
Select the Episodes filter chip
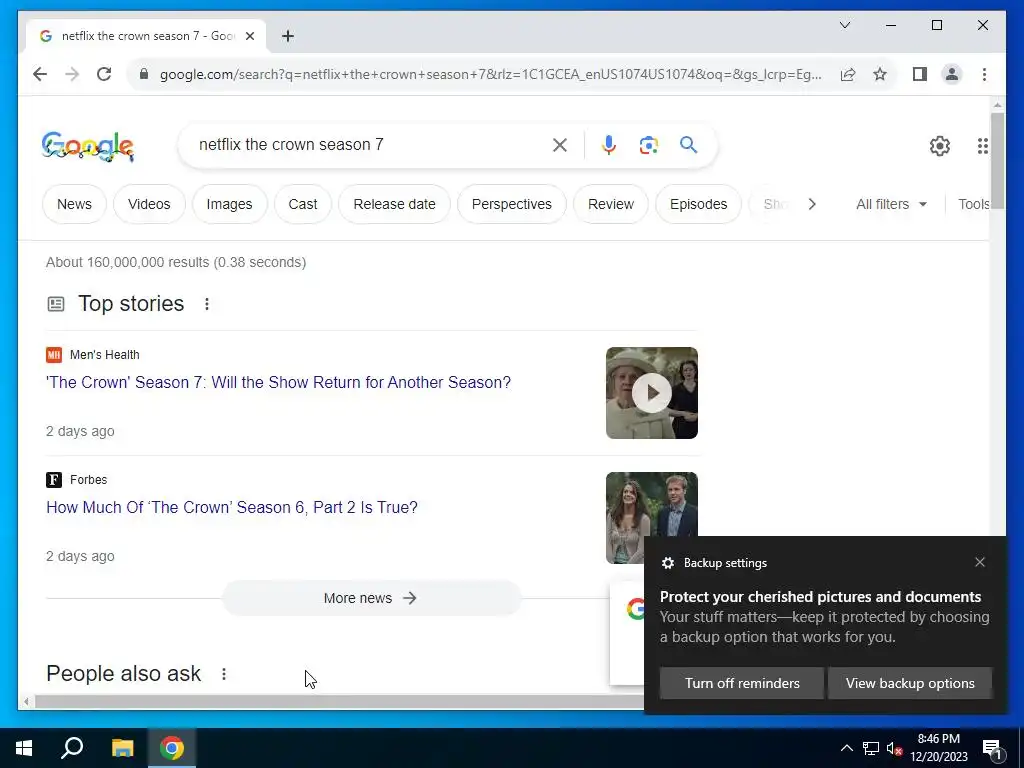pos(699,204)
